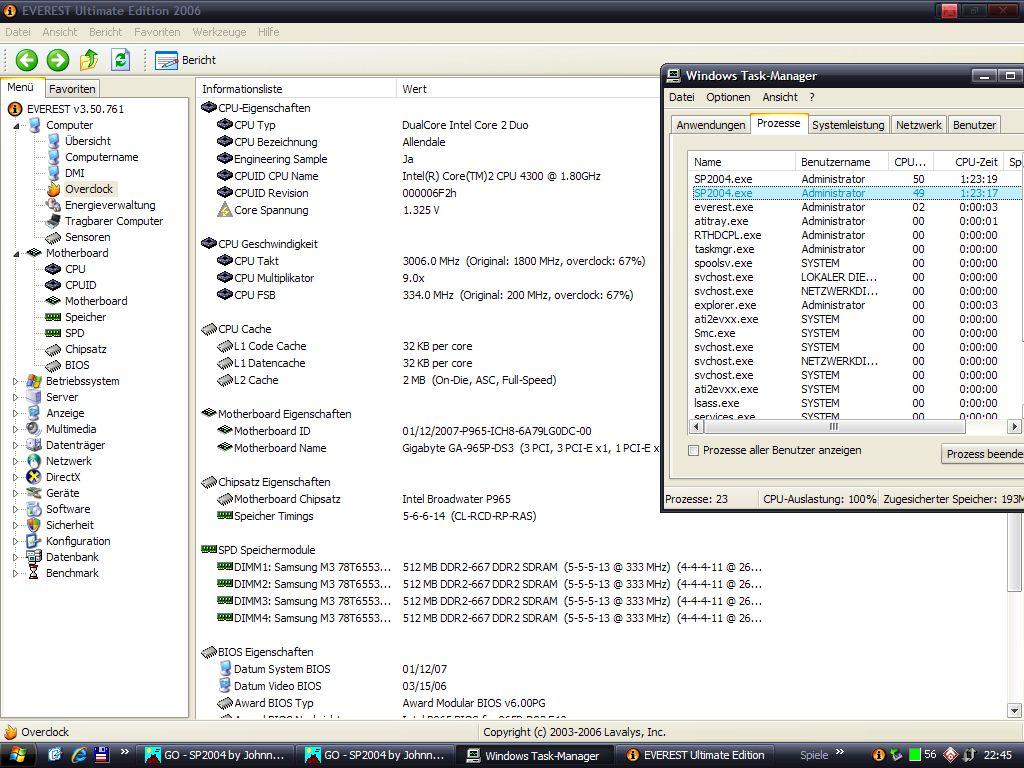This screenshot has width=1024, height=768.
Task: Click the Prozess beenden button
Action: coord(982,454)
